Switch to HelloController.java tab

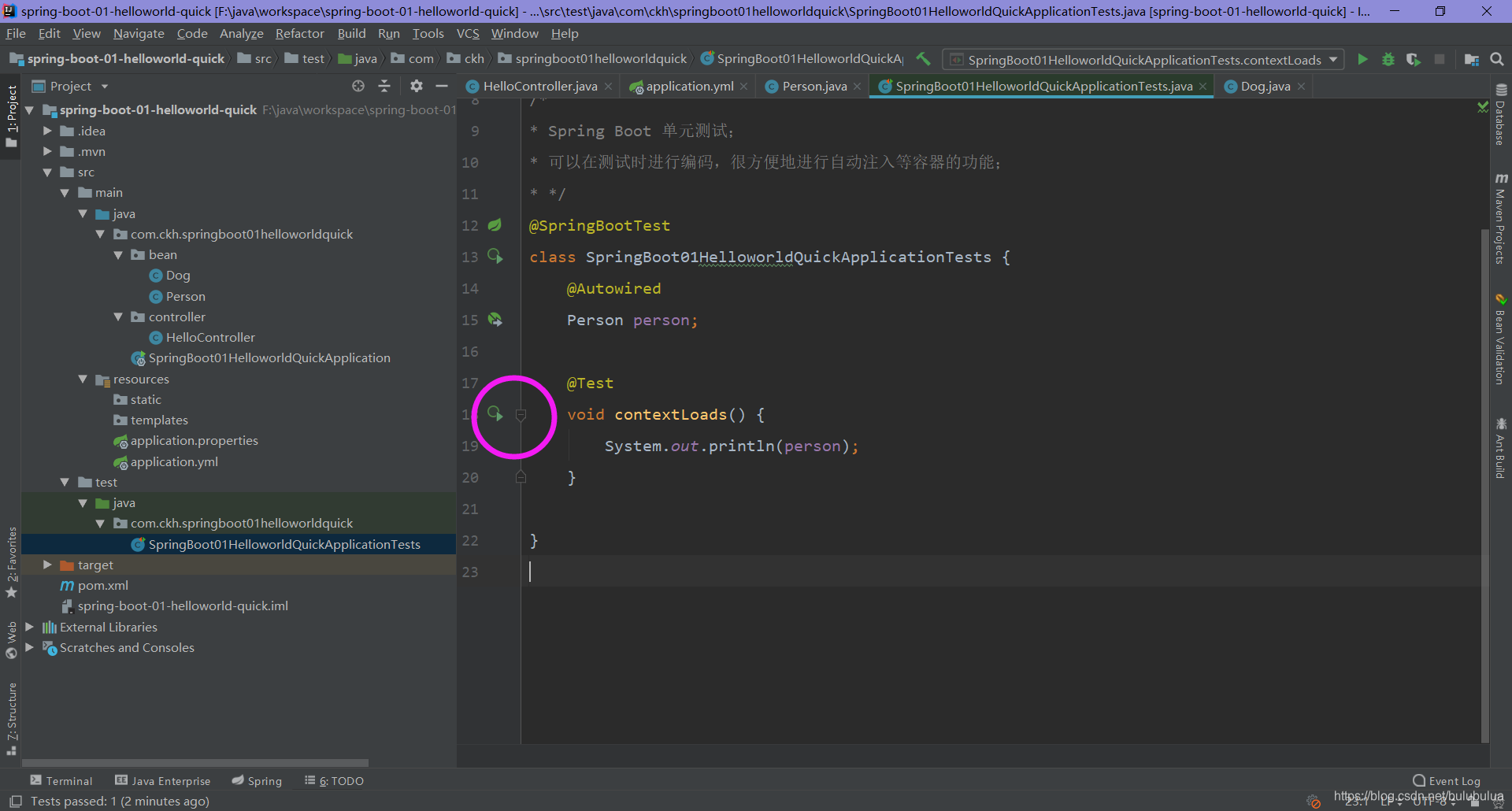(539, 86)
